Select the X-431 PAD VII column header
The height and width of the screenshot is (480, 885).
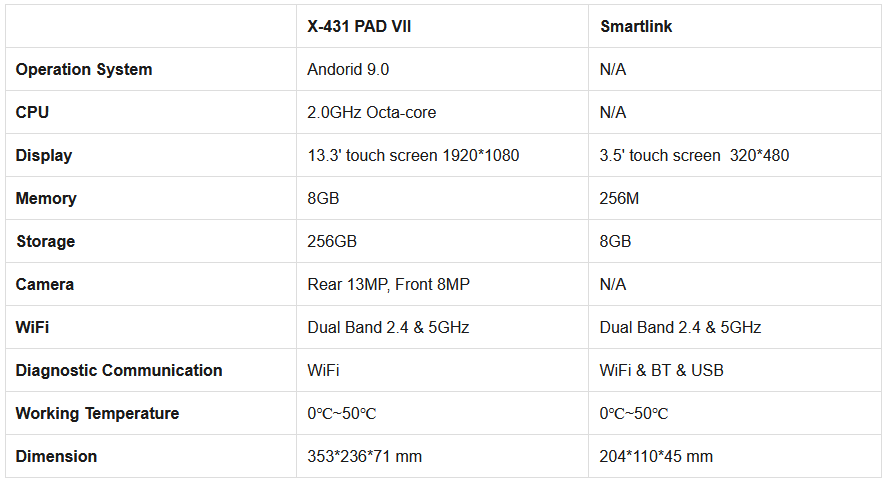coord(359,27)
